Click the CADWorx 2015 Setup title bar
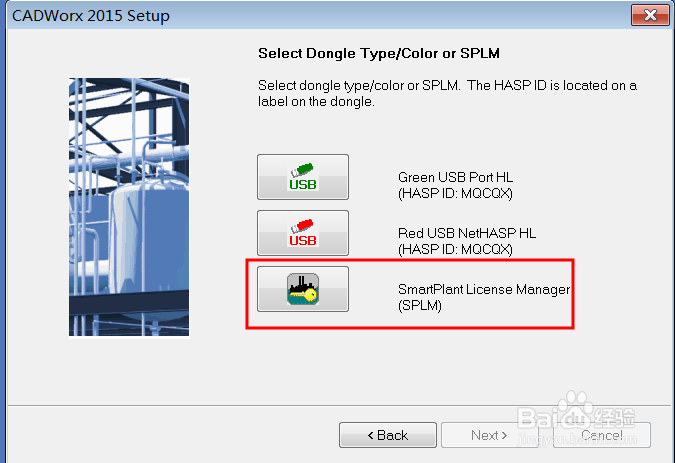Viewport: 675px width, 463px height. pyautogui.click(x=300, y=15)
